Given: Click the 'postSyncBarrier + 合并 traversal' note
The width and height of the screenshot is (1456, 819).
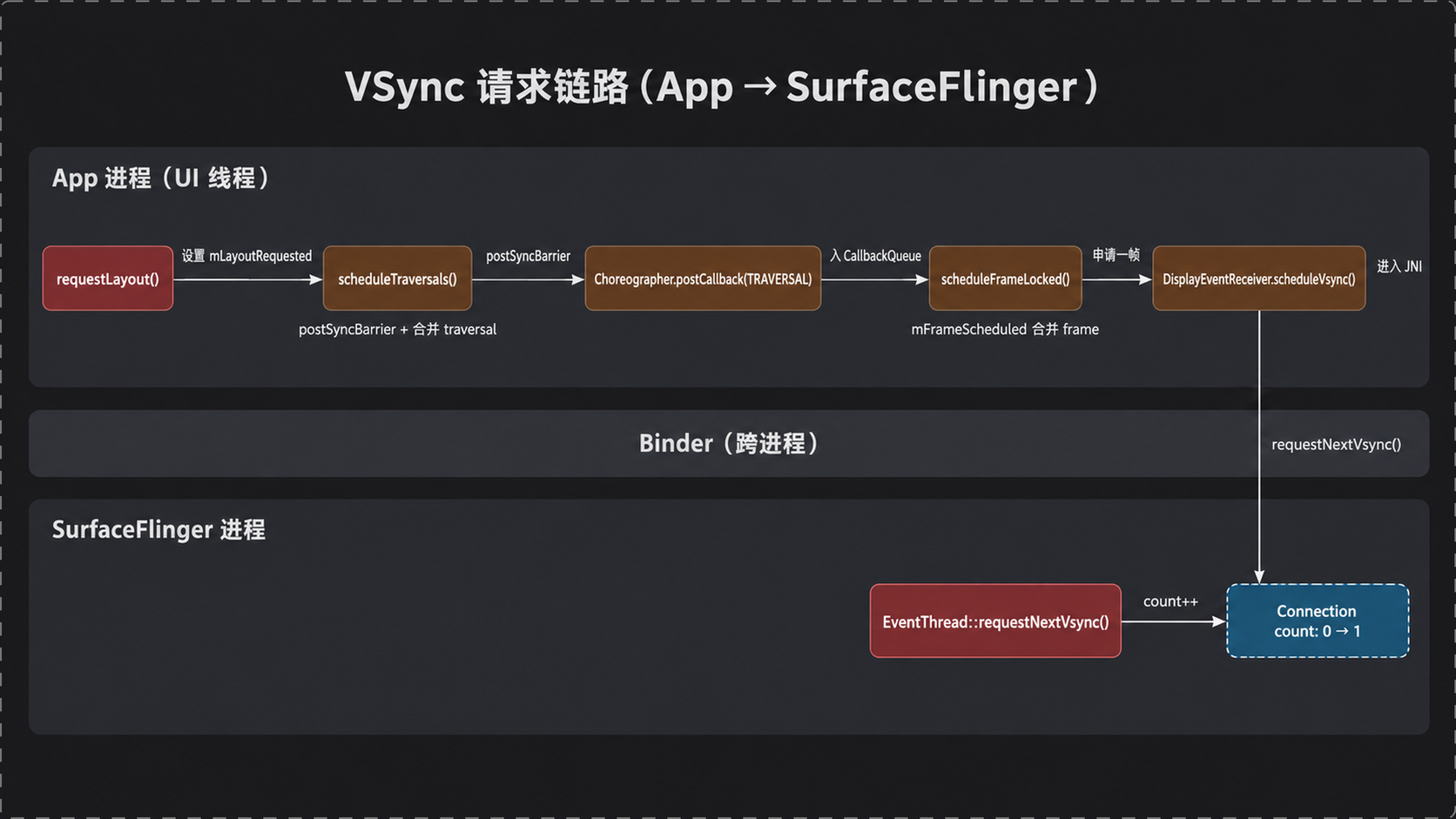Looking at the screenshot, I should tap(397, 329).
